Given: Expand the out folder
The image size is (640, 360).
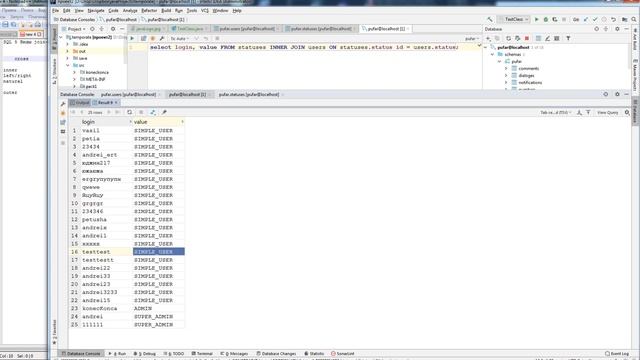Looking at the screenshot, I should [68, 51].
